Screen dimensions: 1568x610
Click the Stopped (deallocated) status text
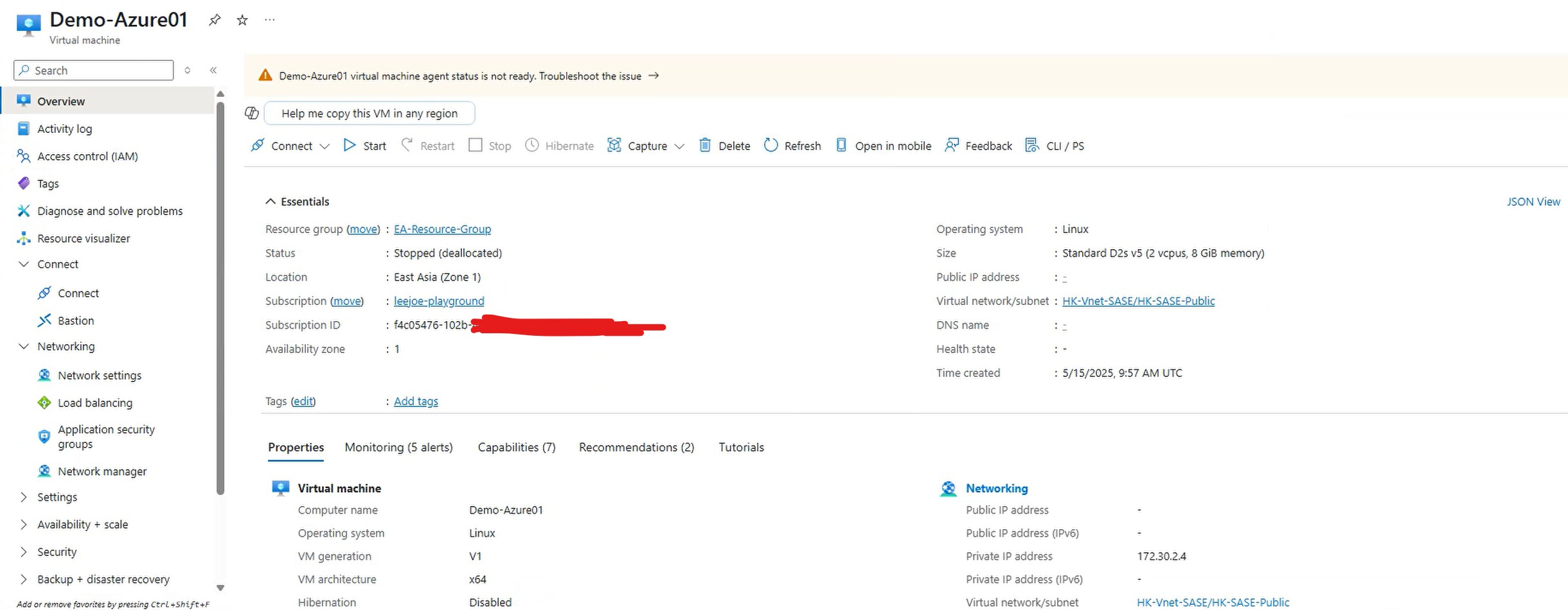448,253
